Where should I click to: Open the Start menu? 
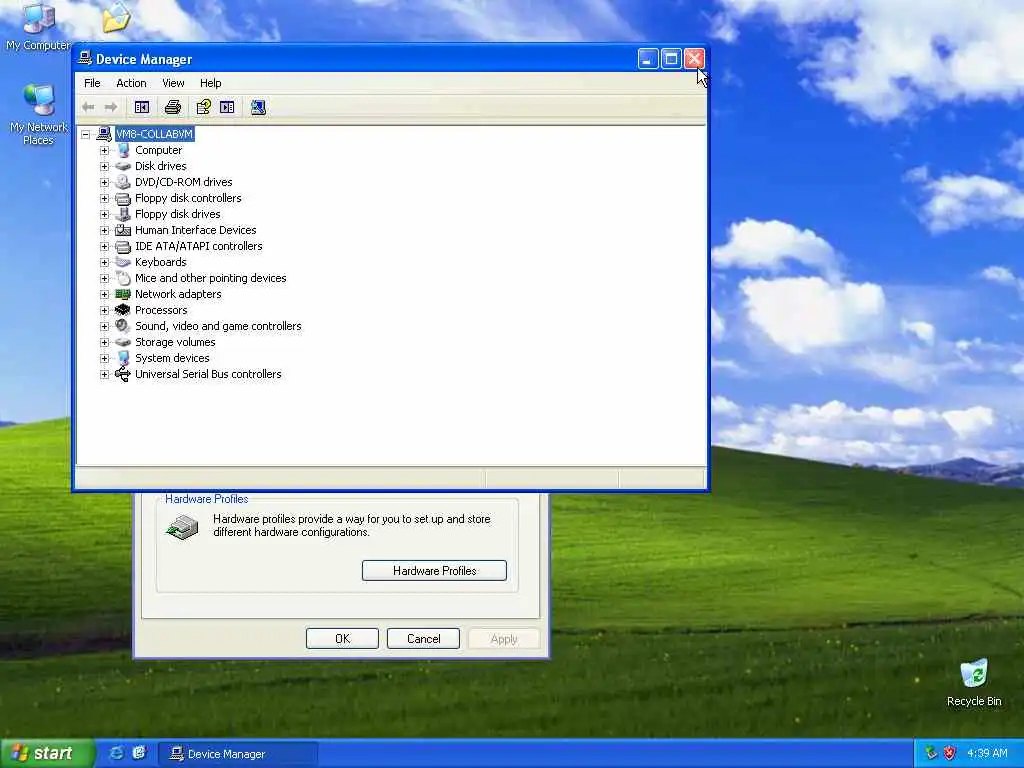click(x=47, y=753)
